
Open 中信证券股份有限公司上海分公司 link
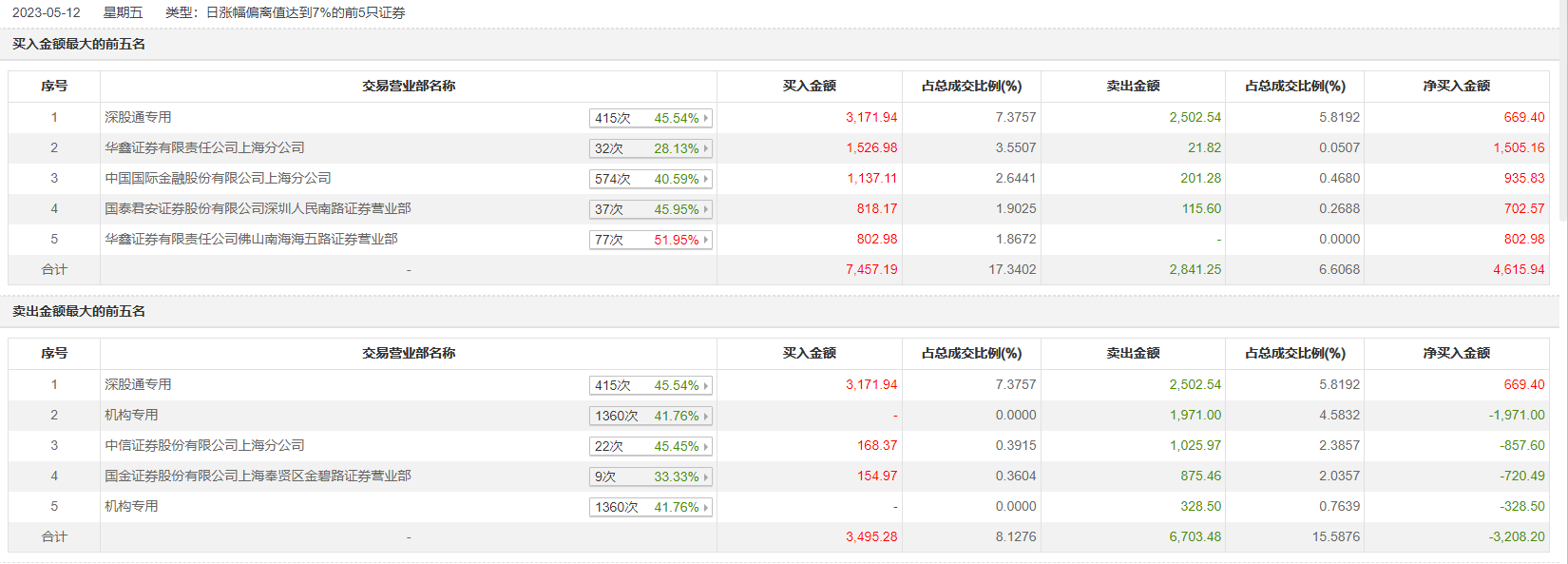click(x=204, y=445)
